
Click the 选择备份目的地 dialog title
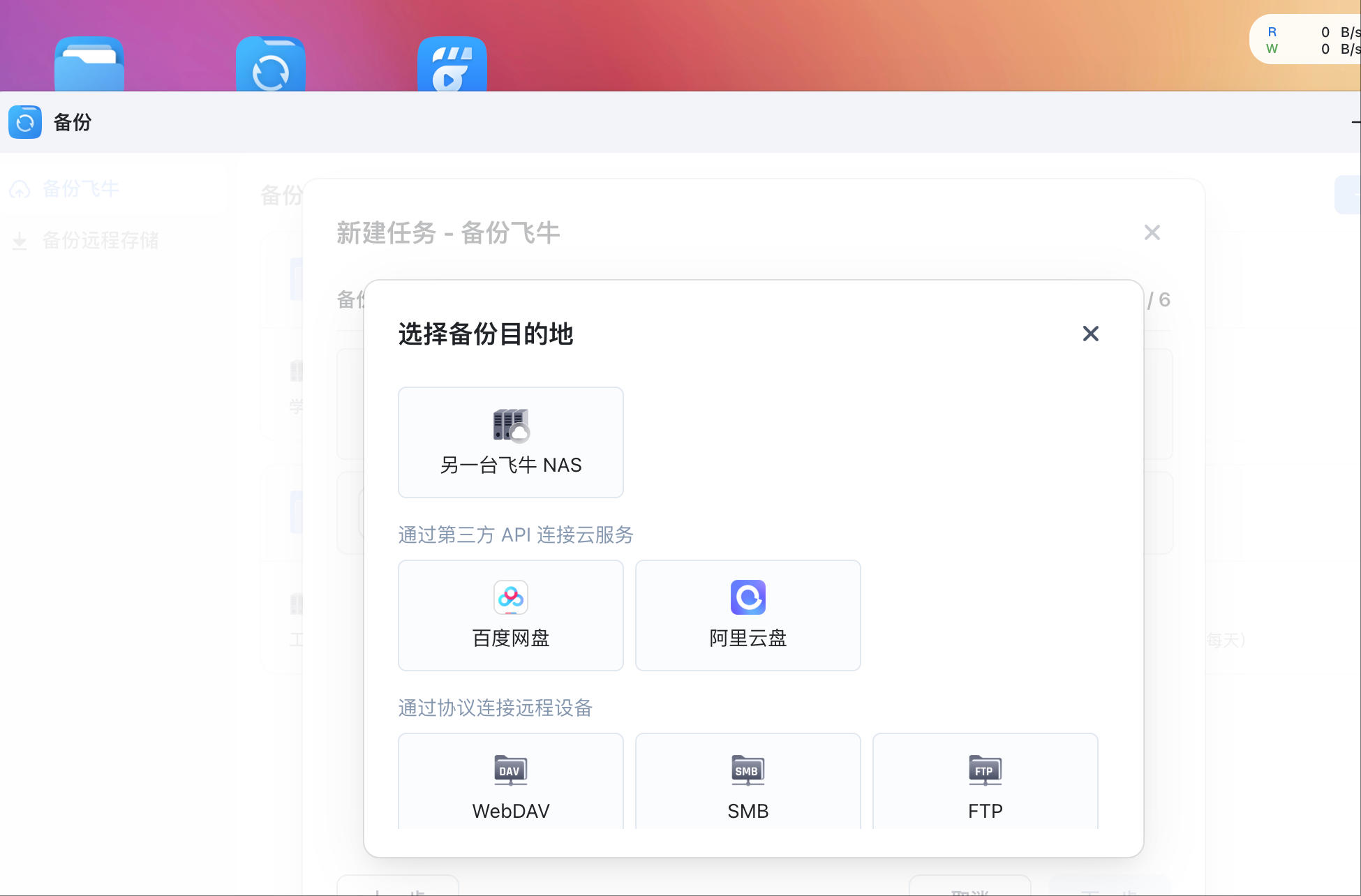tap(485, 334)
